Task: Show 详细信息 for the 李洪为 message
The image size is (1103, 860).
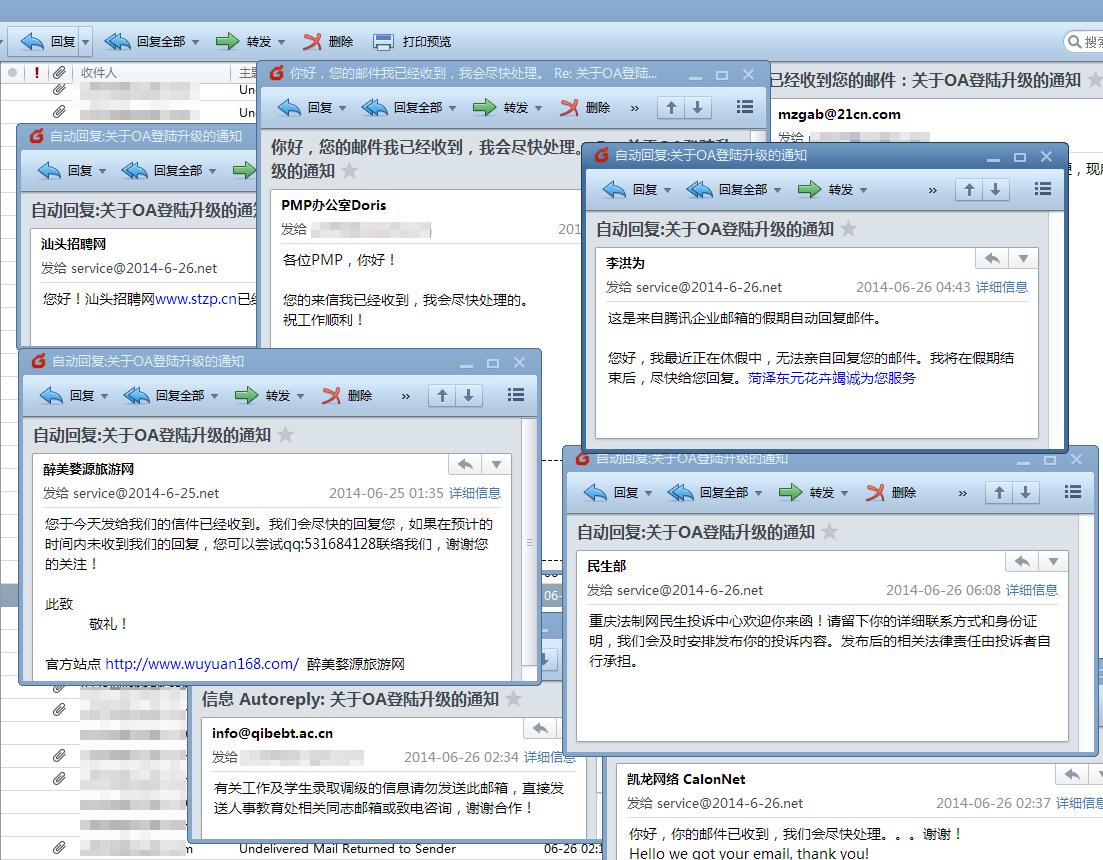Action: coord(1001,287)
